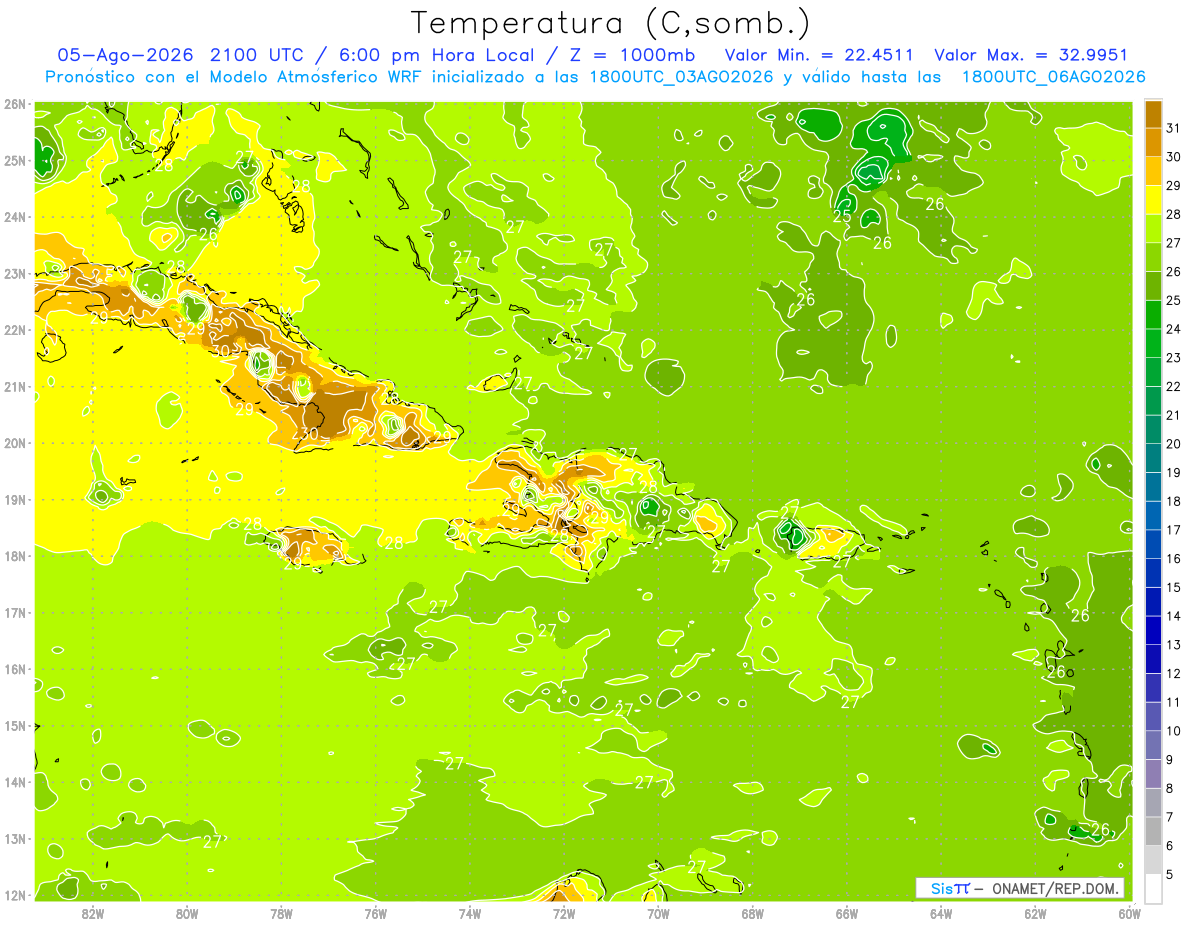Click the colorbar value label 24
Viewport: 1200px width, 927px height.
tap(1173, 329)
